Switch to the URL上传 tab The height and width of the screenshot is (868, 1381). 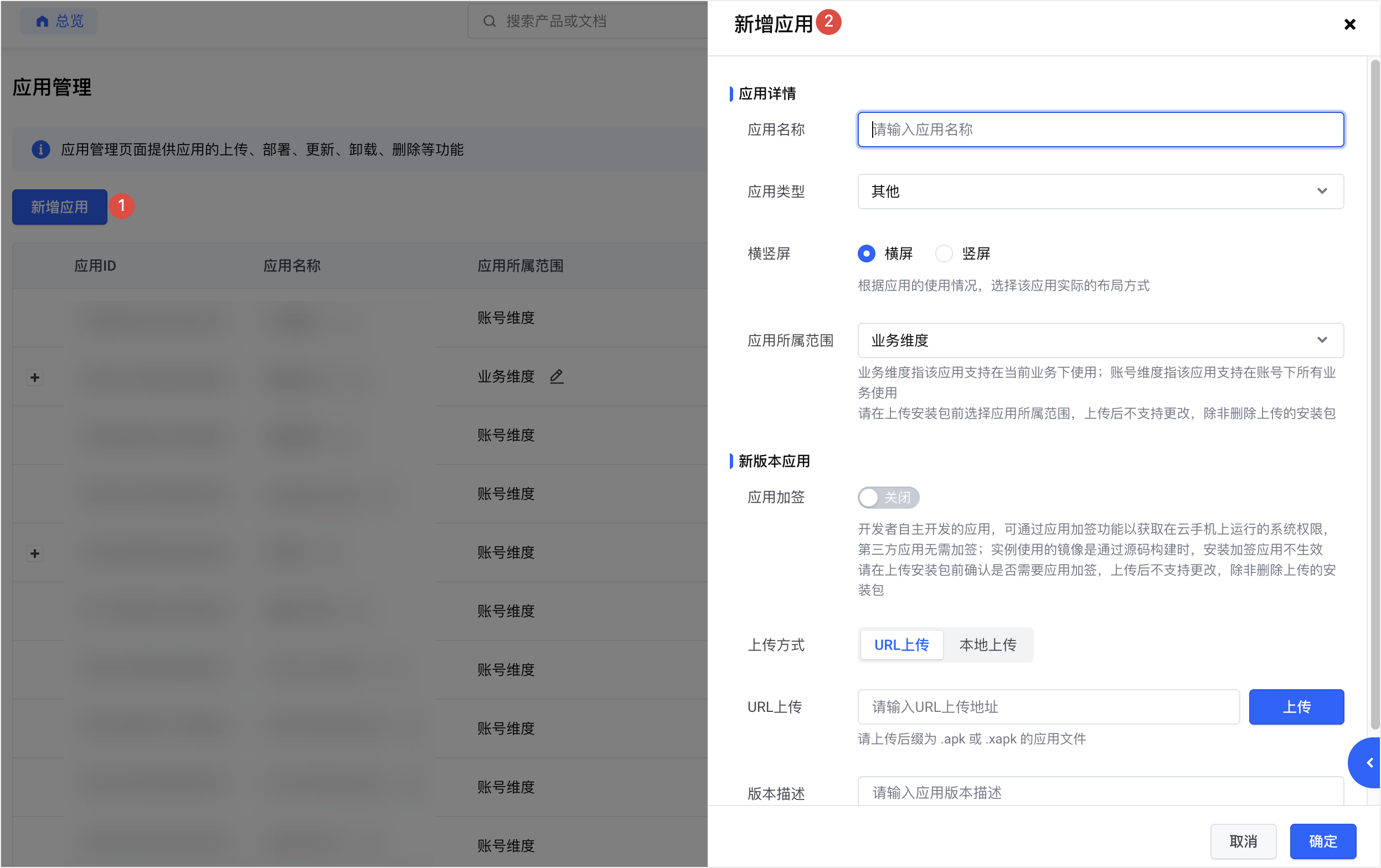coord(901,645)
